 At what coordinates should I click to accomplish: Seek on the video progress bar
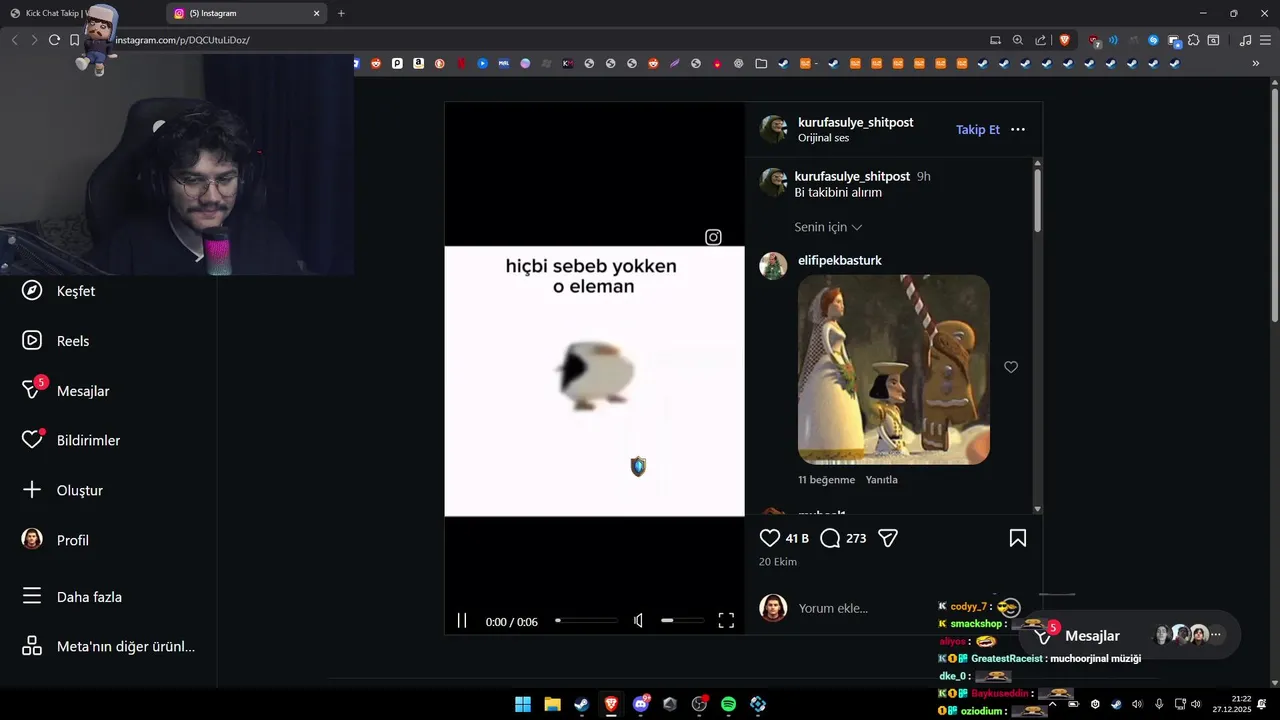[587, 621]
